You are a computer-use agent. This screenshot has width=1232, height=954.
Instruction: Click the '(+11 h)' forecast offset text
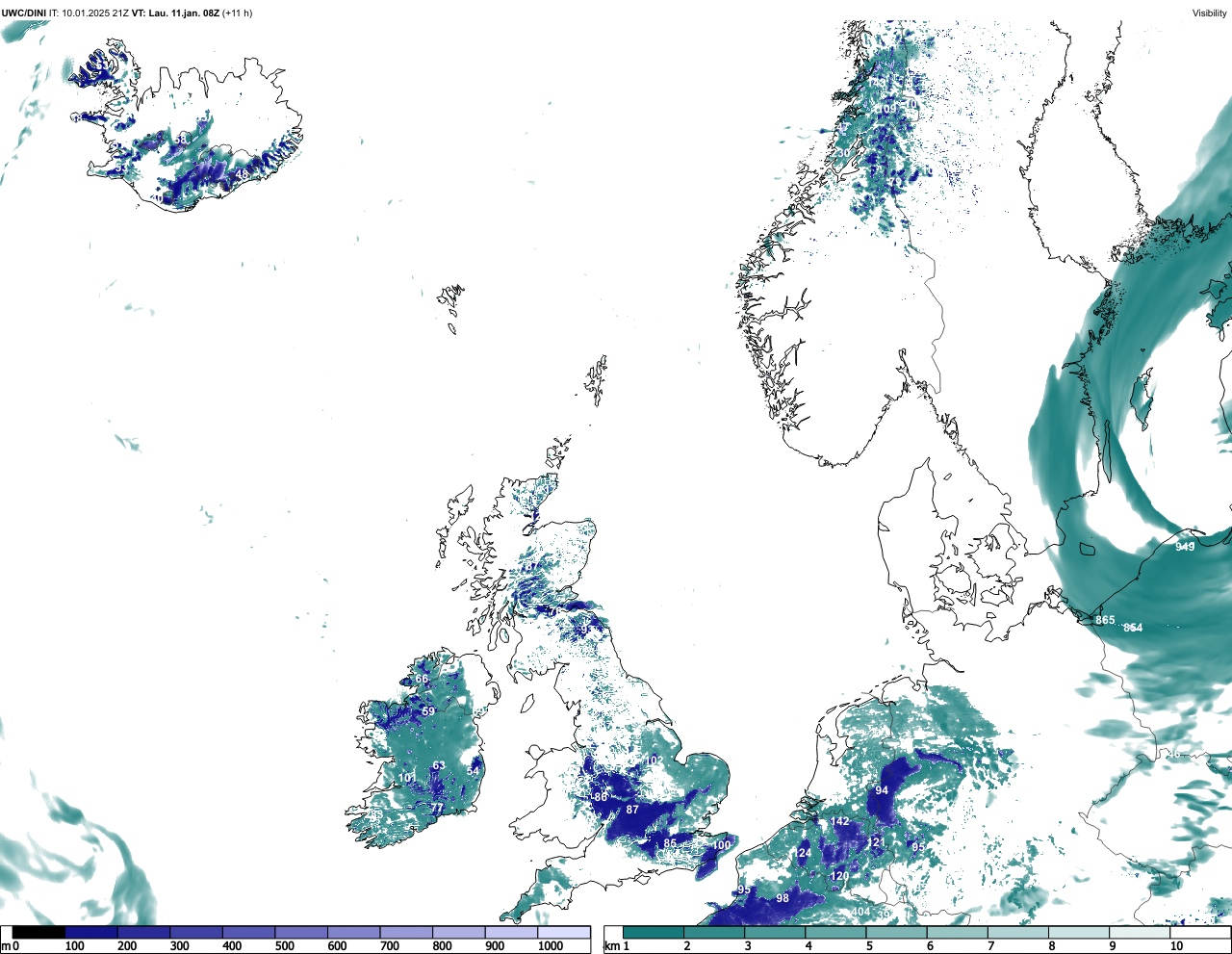tap(238, 13)
